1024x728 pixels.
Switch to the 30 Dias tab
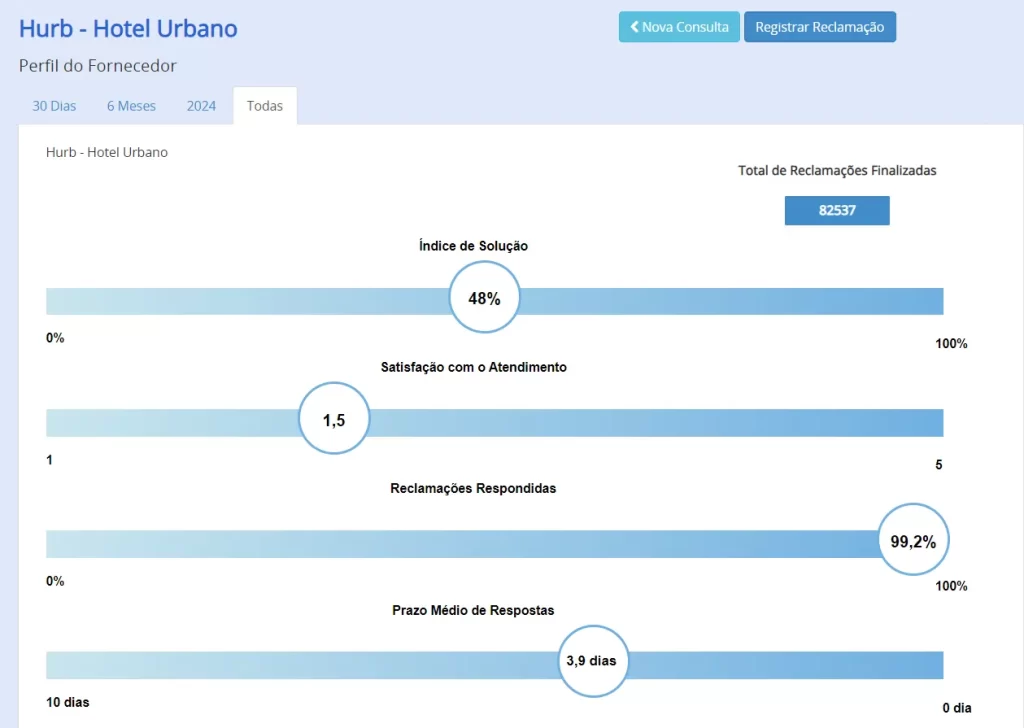click(x=54, y=106)
